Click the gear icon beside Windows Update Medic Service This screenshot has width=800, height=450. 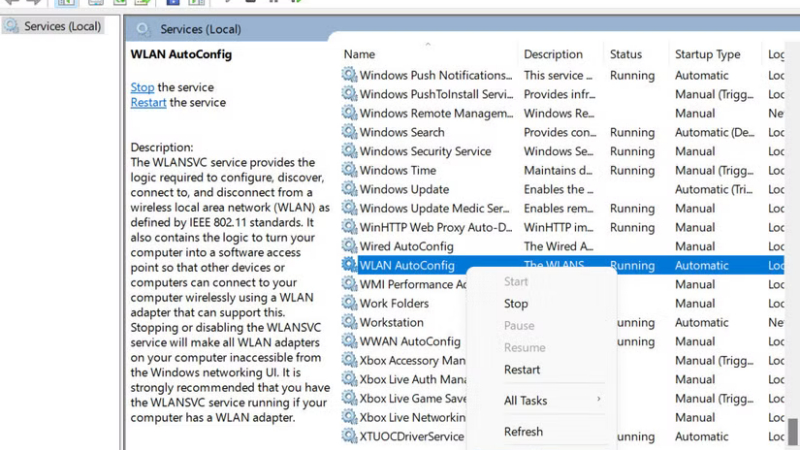(x=349, y=208)
